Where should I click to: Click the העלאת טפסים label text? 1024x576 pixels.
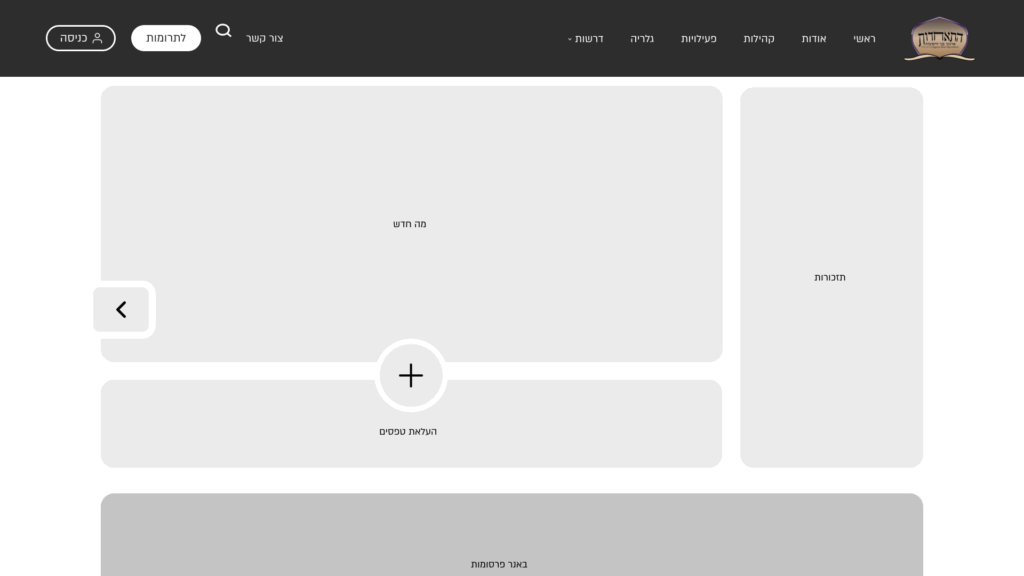408,432
